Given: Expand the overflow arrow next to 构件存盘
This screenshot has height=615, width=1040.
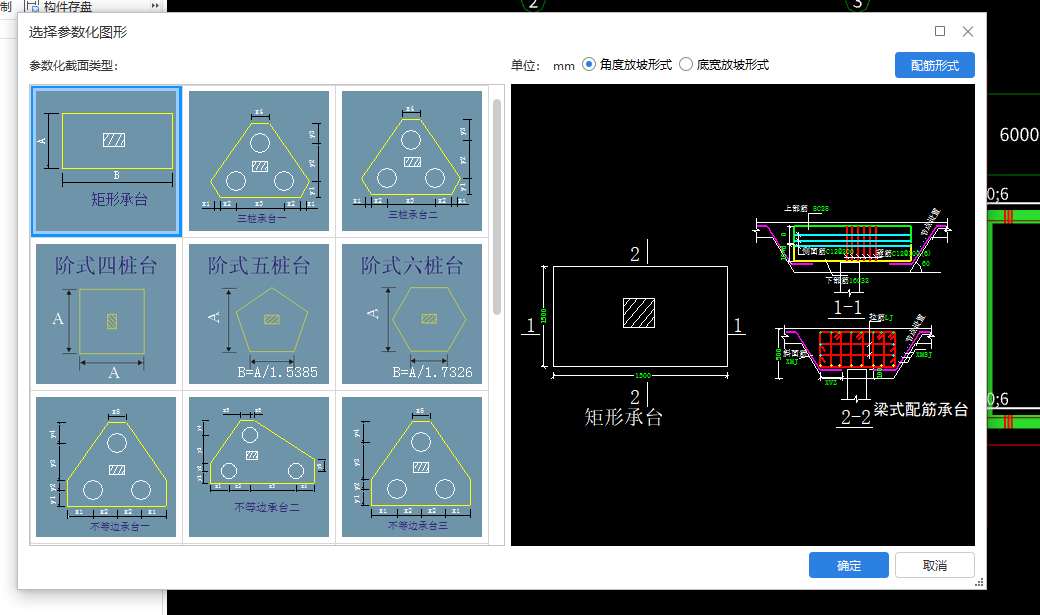Looking at the screenshot, I should click(155, 5).
